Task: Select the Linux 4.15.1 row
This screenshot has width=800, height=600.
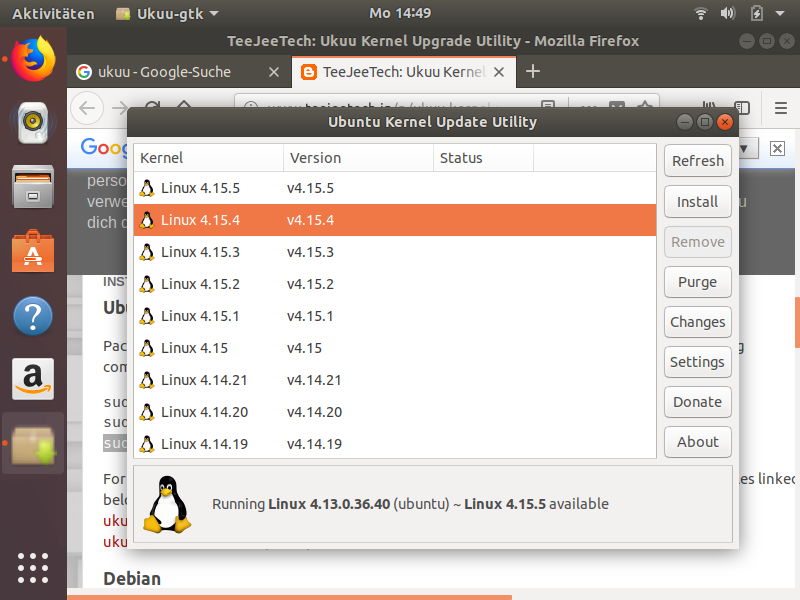Action: point(395,316)
